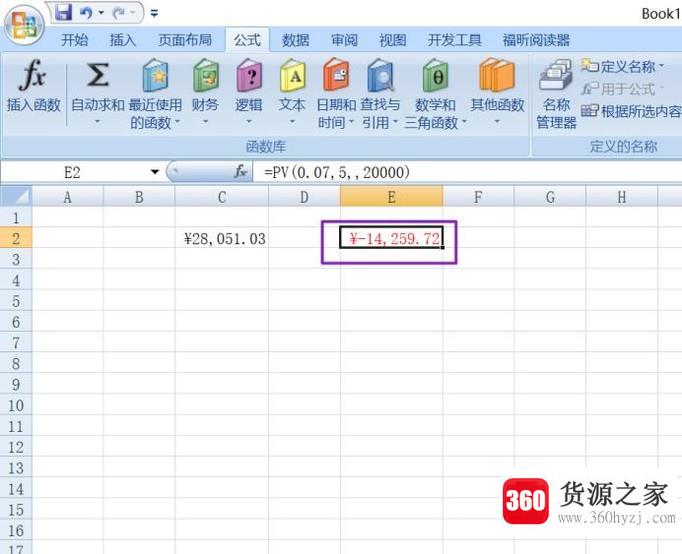The width and height of the screenshot is (682, 554).
Task: Select column F header
Action: click(478, 197)
